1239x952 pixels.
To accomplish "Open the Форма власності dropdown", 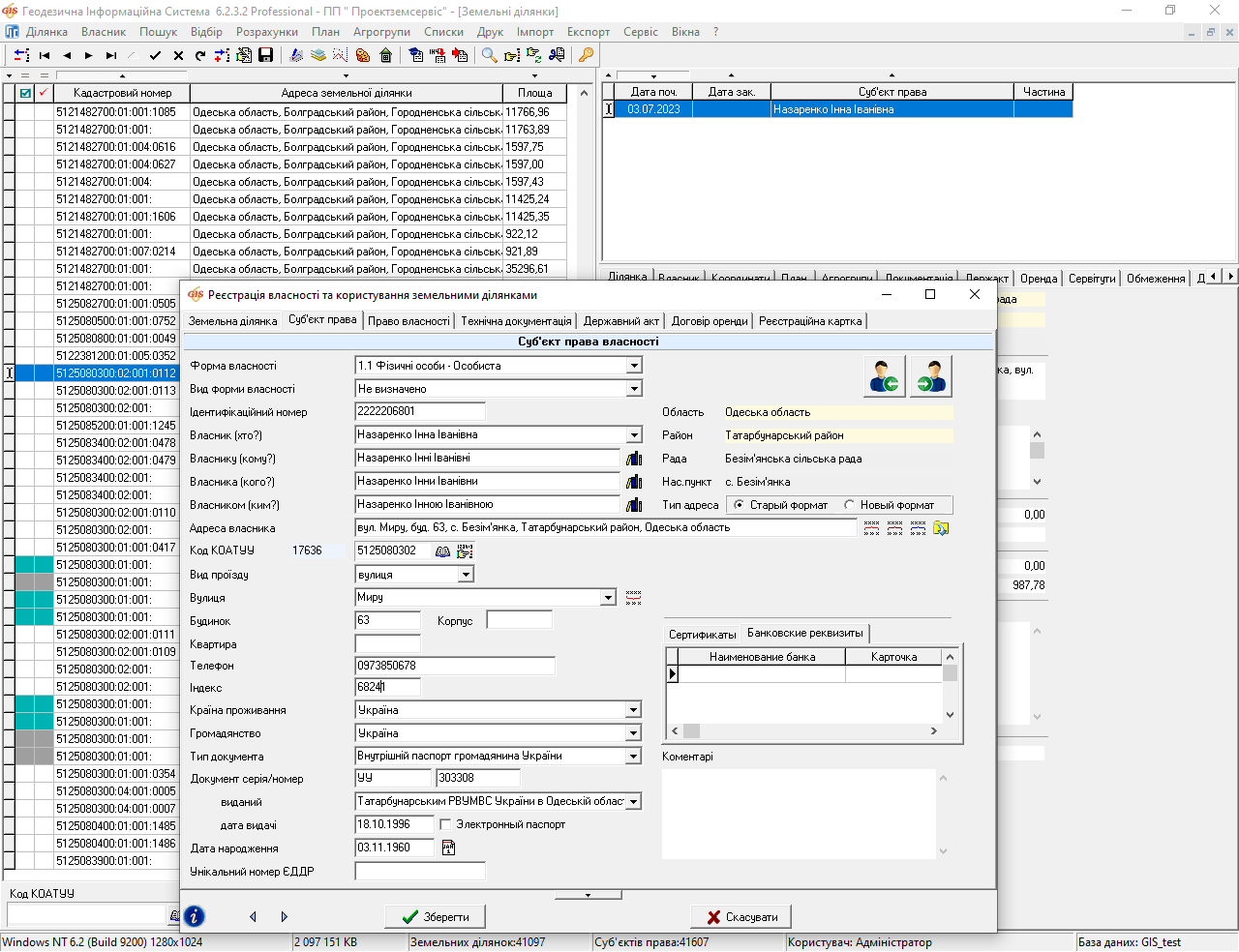I will tap(634, 366).
